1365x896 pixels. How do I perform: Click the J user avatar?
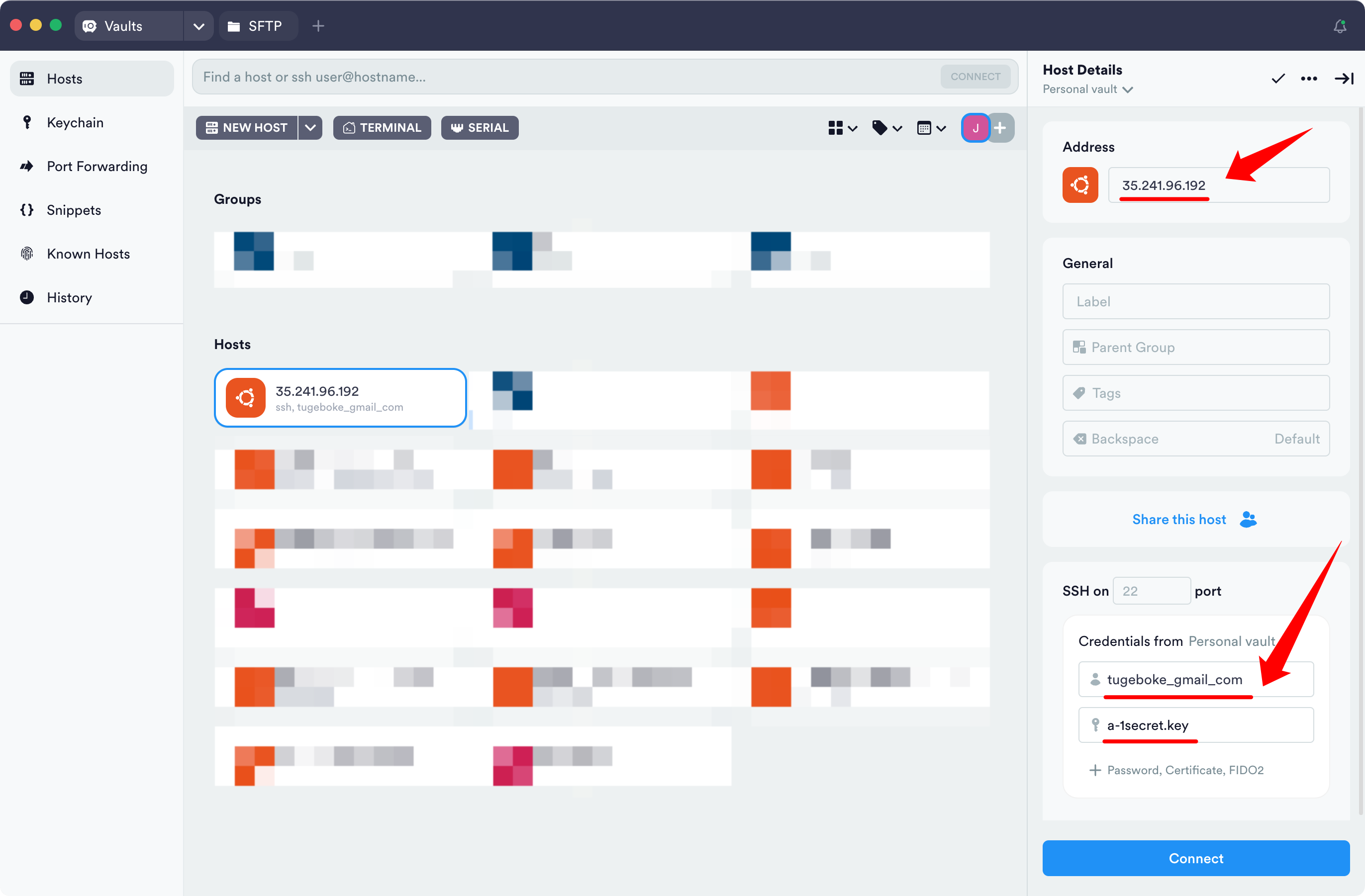[975, 128]
